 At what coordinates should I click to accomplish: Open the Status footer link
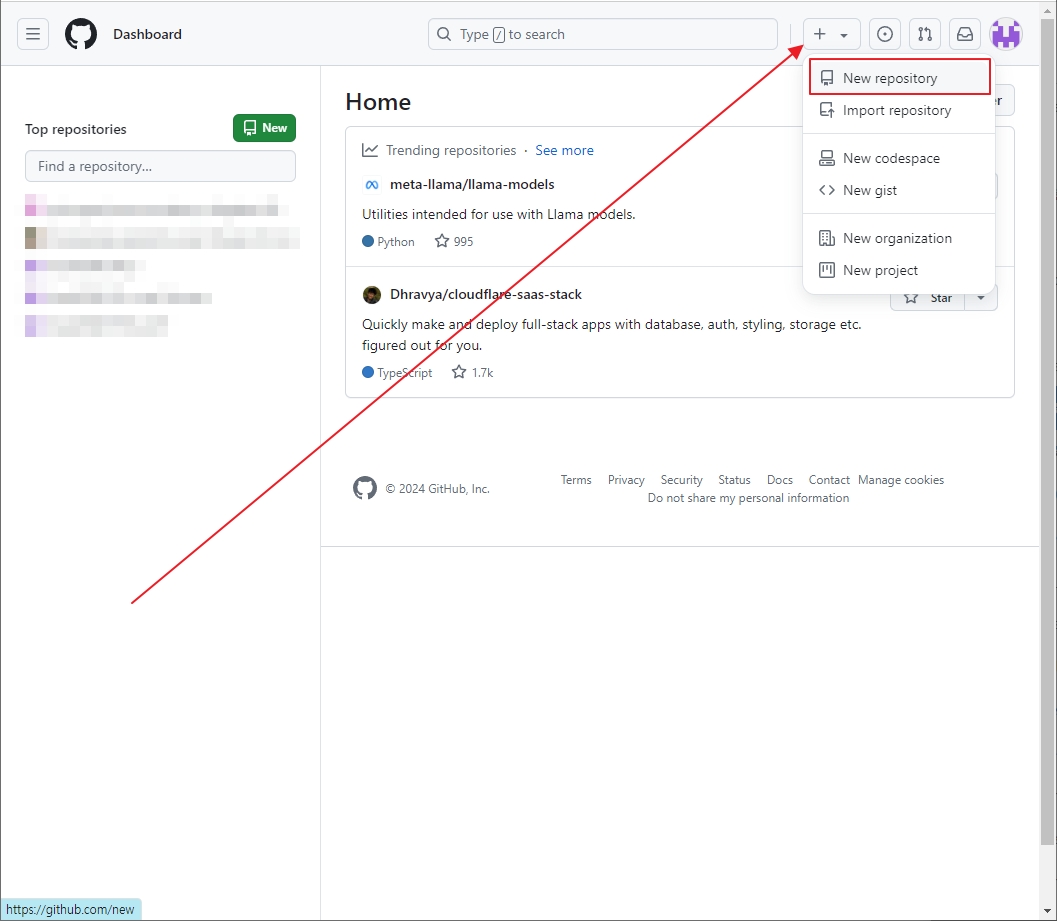[x=733, y=479]
